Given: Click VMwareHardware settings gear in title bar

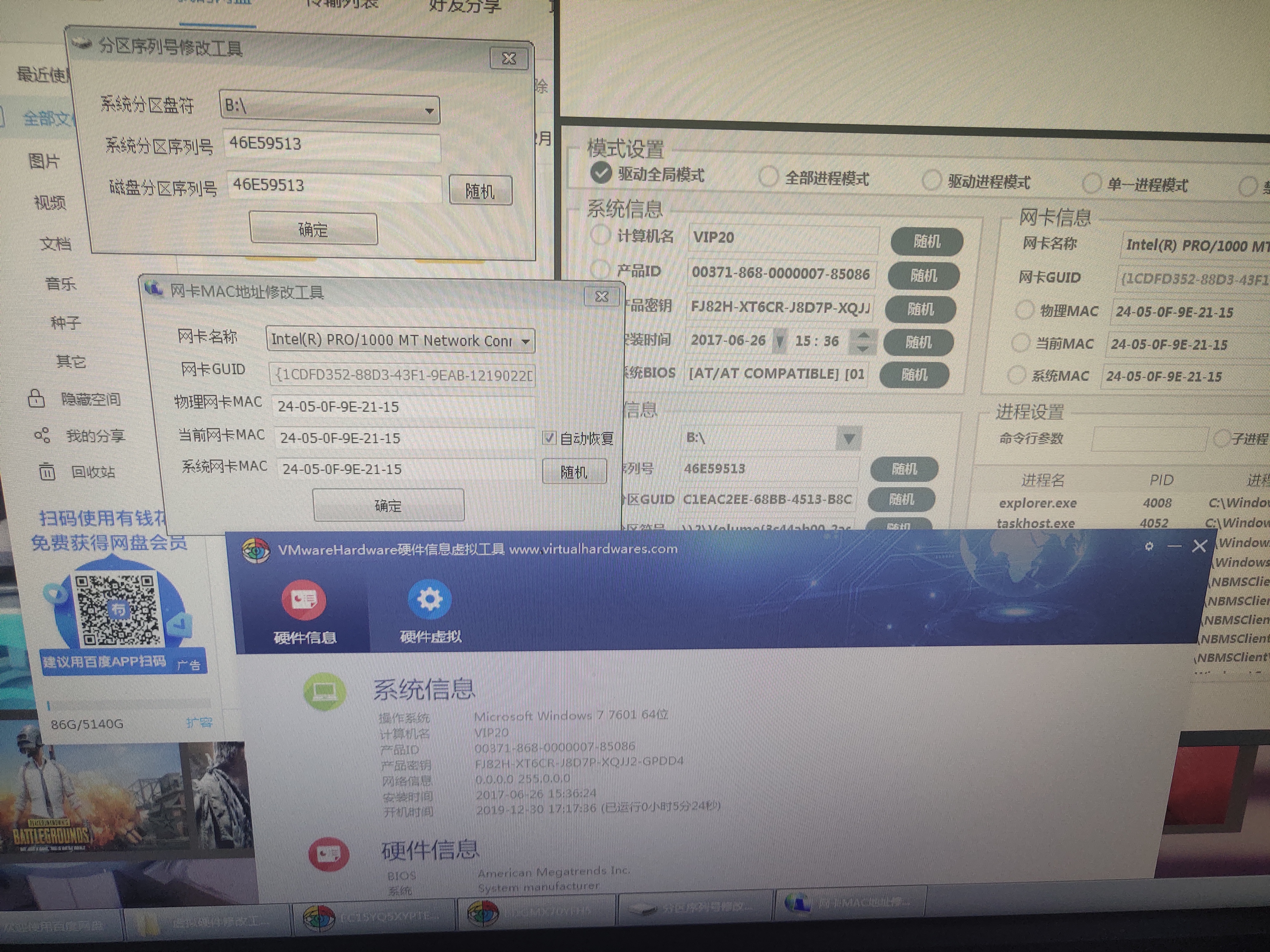Looking at the screenshot, I should [x=1149, y=546].
